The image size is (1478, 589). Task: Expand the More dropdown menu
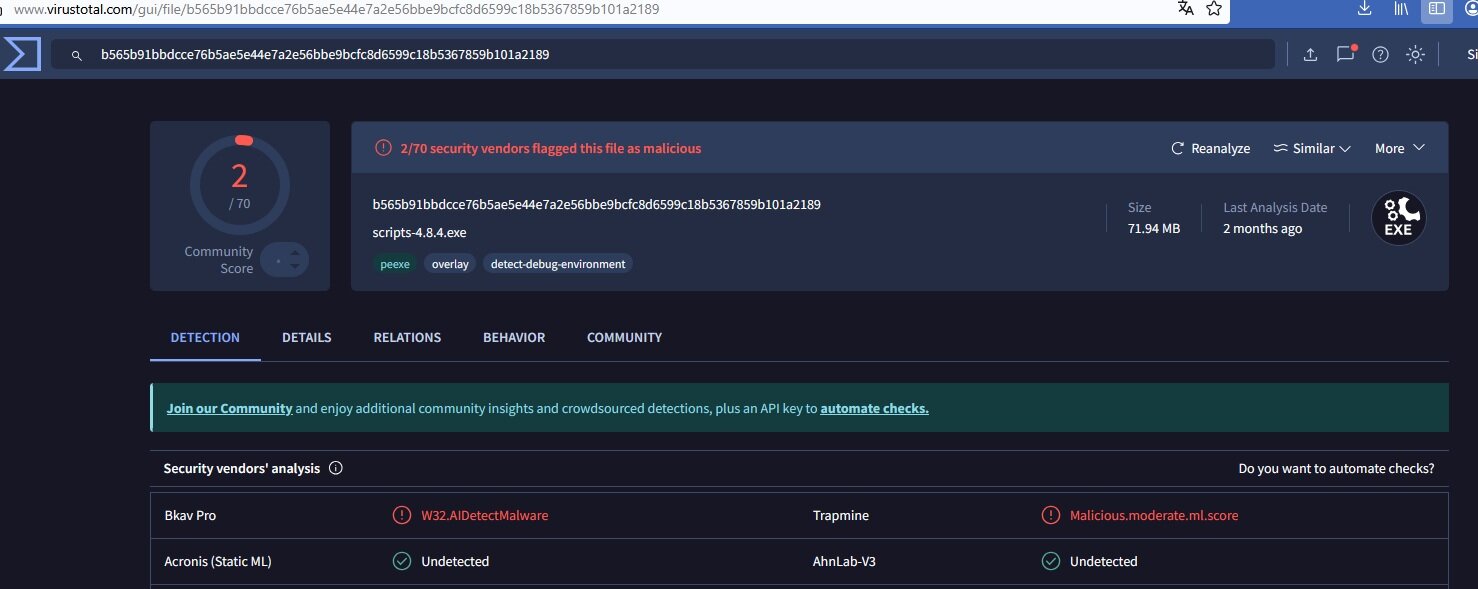click(x=1399, y=148)
